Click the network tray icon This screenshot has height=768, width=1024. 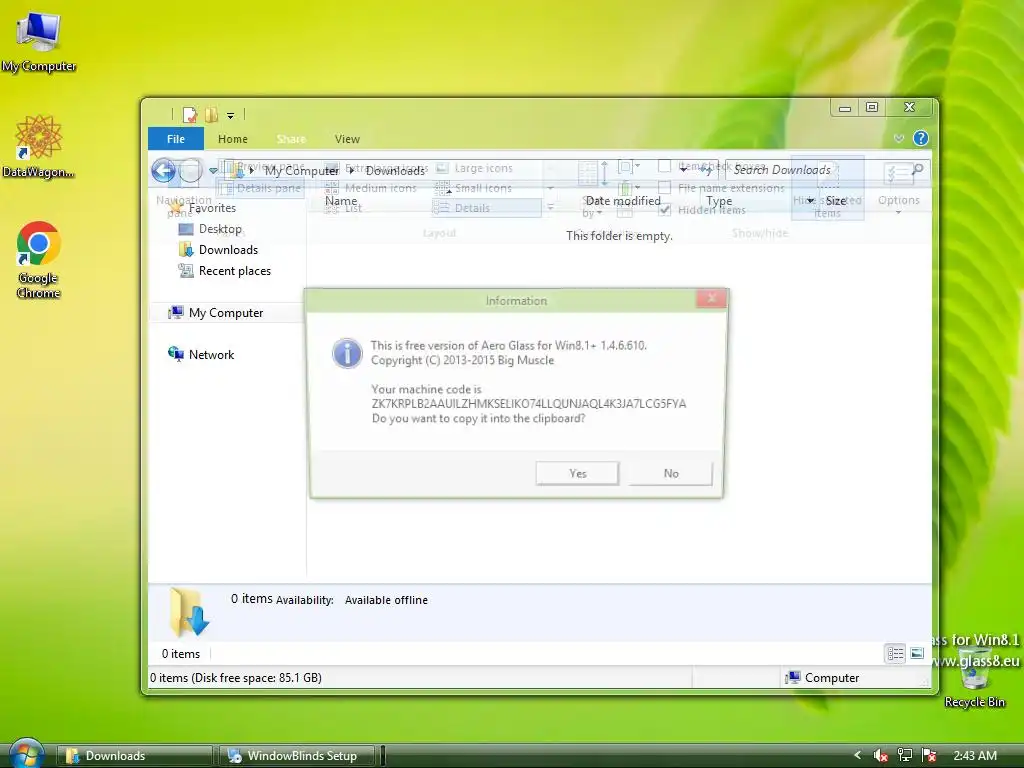[905, 756]
